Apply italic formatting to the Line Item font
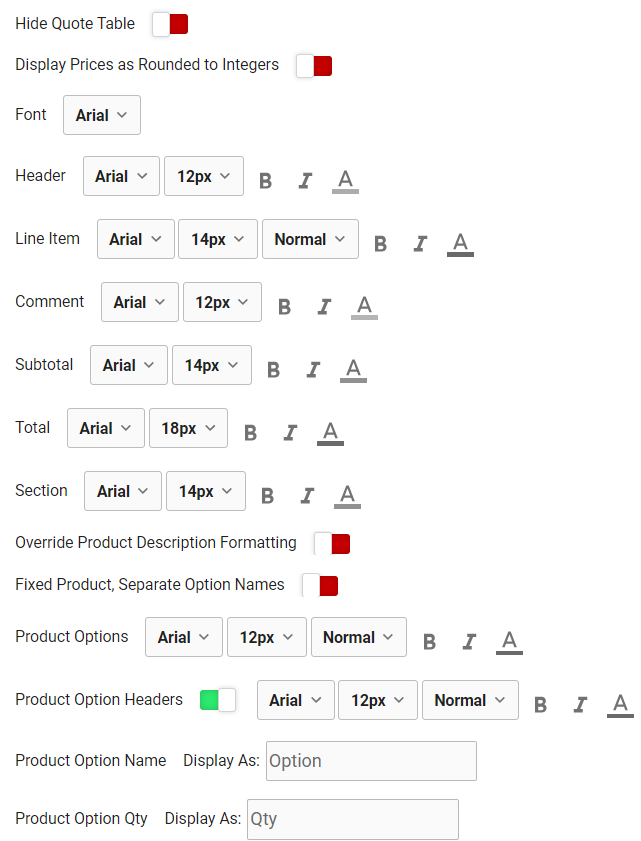Image resolution: width=641 pixels, height=841 pixels. [x=420, y=243]
